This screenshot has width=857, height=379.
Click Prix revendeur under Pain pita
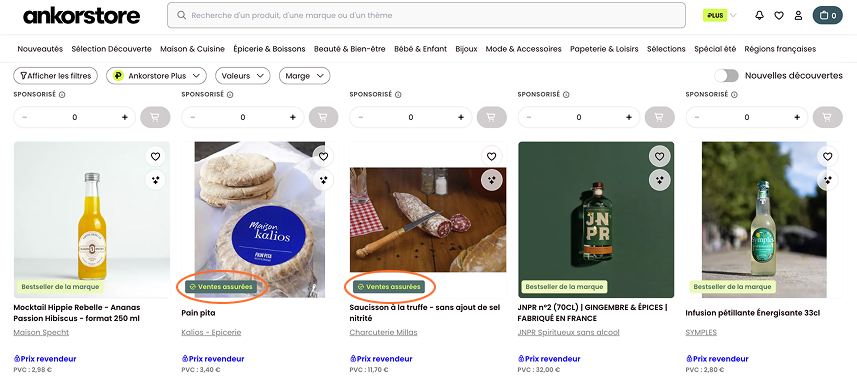(x=213, y=359)
